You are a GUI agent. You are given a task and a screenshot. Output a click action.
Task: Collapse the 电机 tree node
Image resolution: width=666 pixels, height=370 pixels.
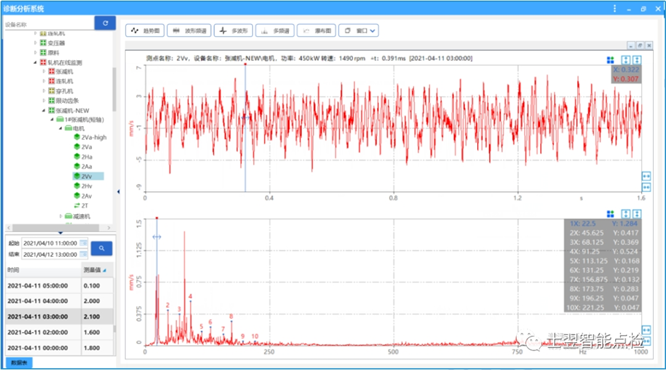61,128
